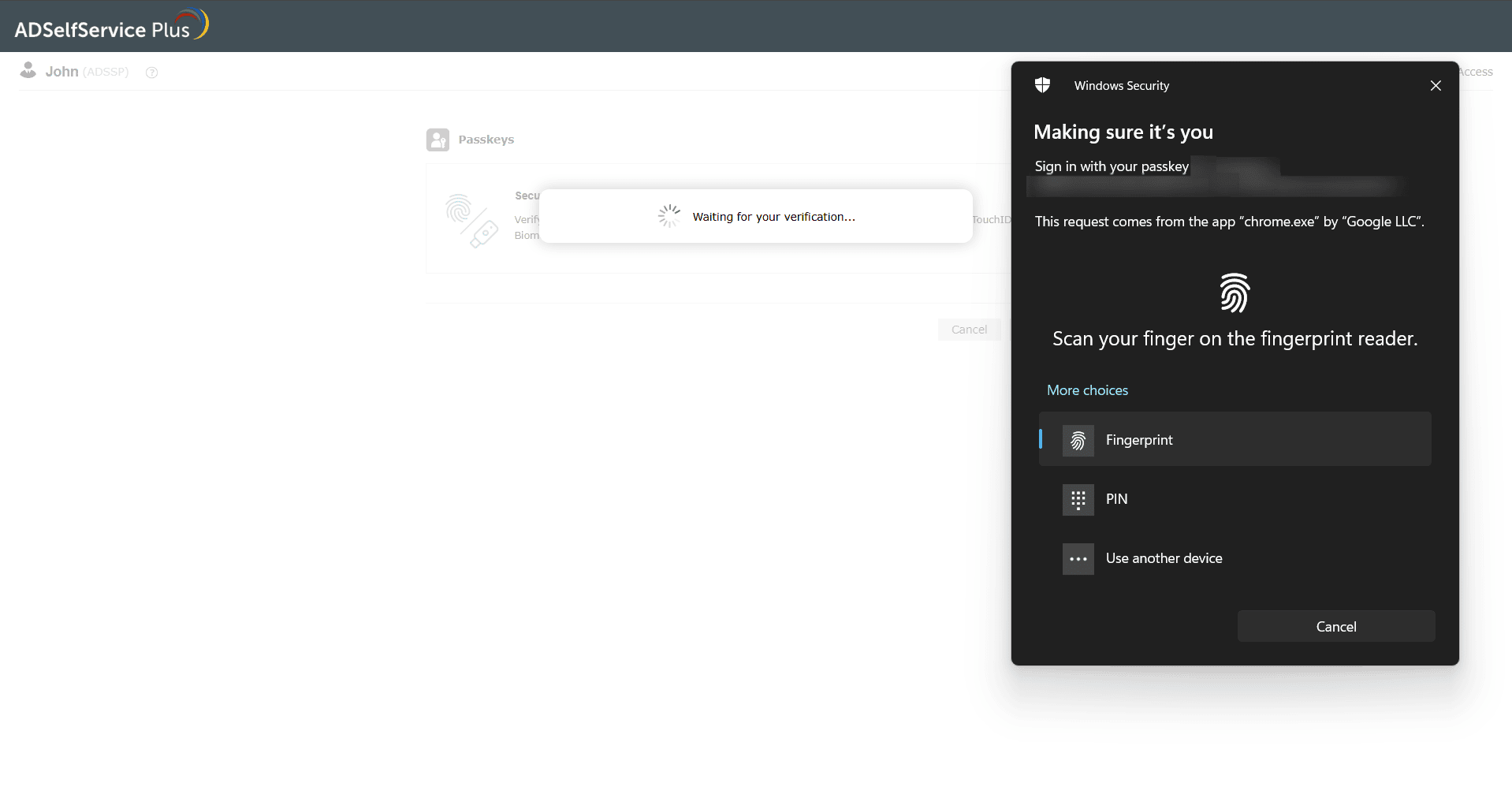1512x809 pixels.
Task: Expand the More choices list
Action: click(x=1087, y=390)
